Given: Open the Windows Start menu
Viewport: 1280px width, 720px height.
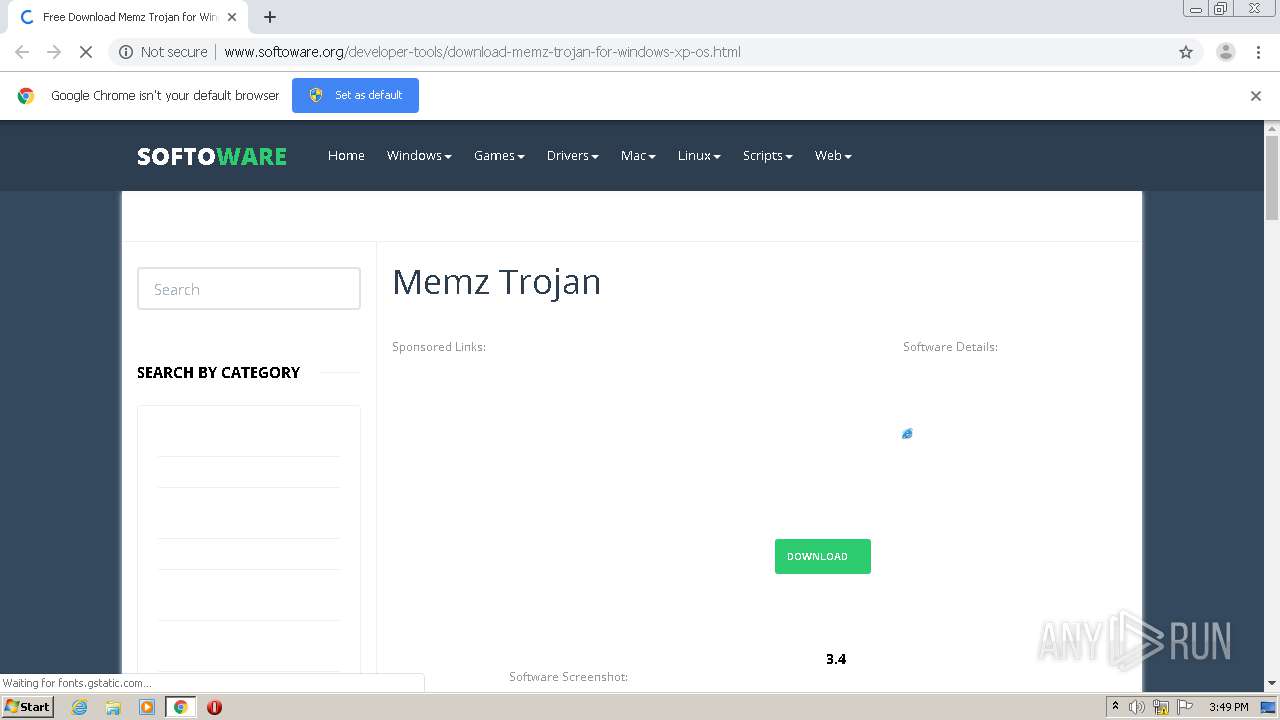Looking at the screenshot, I should (x=28, y=706).
